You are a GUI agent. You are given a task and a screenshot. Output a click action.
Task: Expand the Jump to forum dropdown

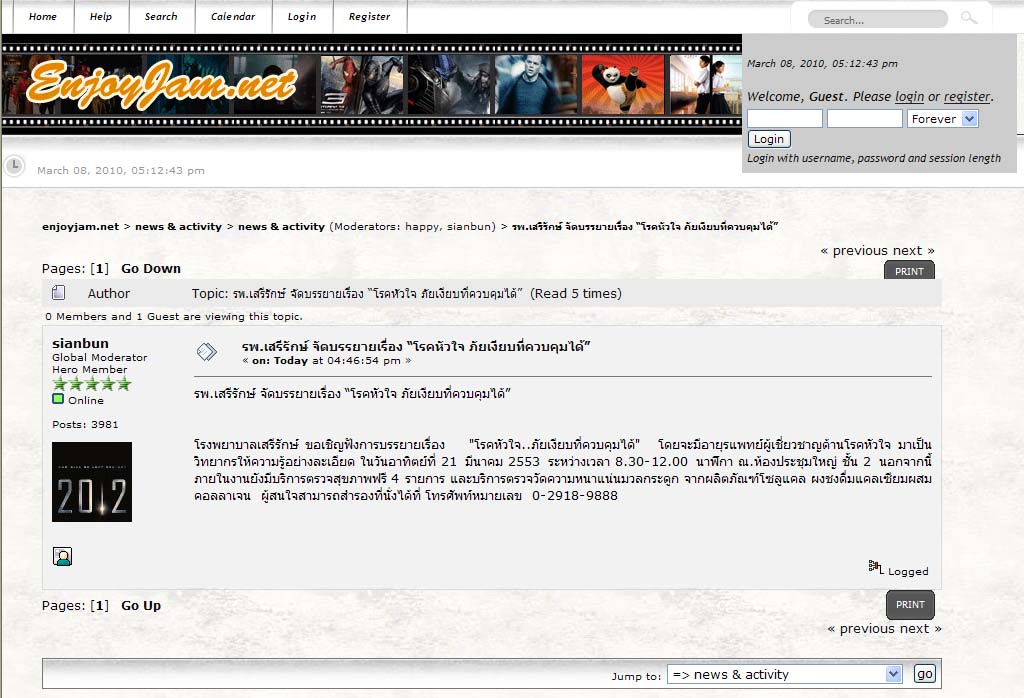[x=784, y=674]
